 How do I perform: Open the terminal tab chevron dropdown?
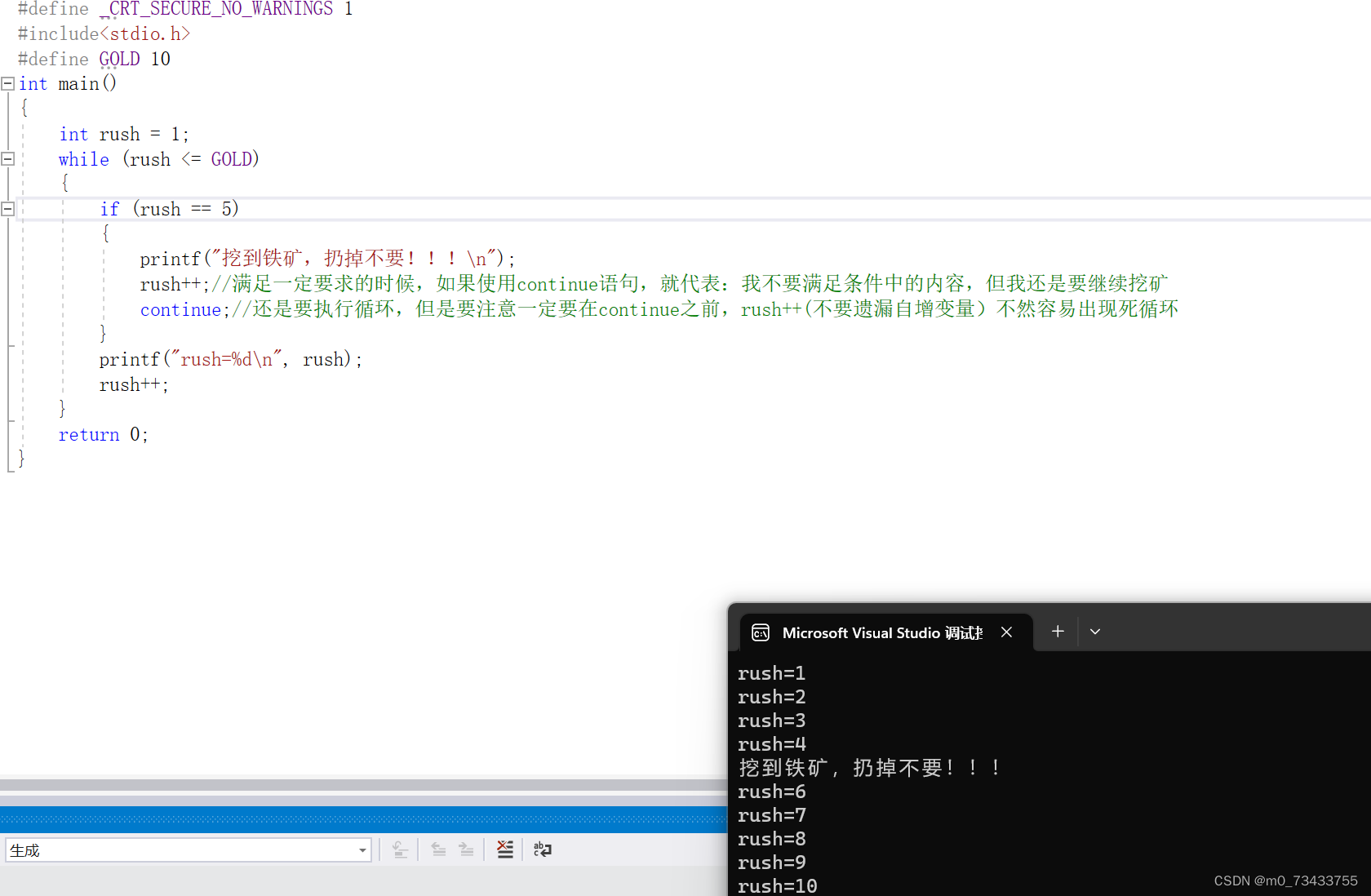point(1095,631)
